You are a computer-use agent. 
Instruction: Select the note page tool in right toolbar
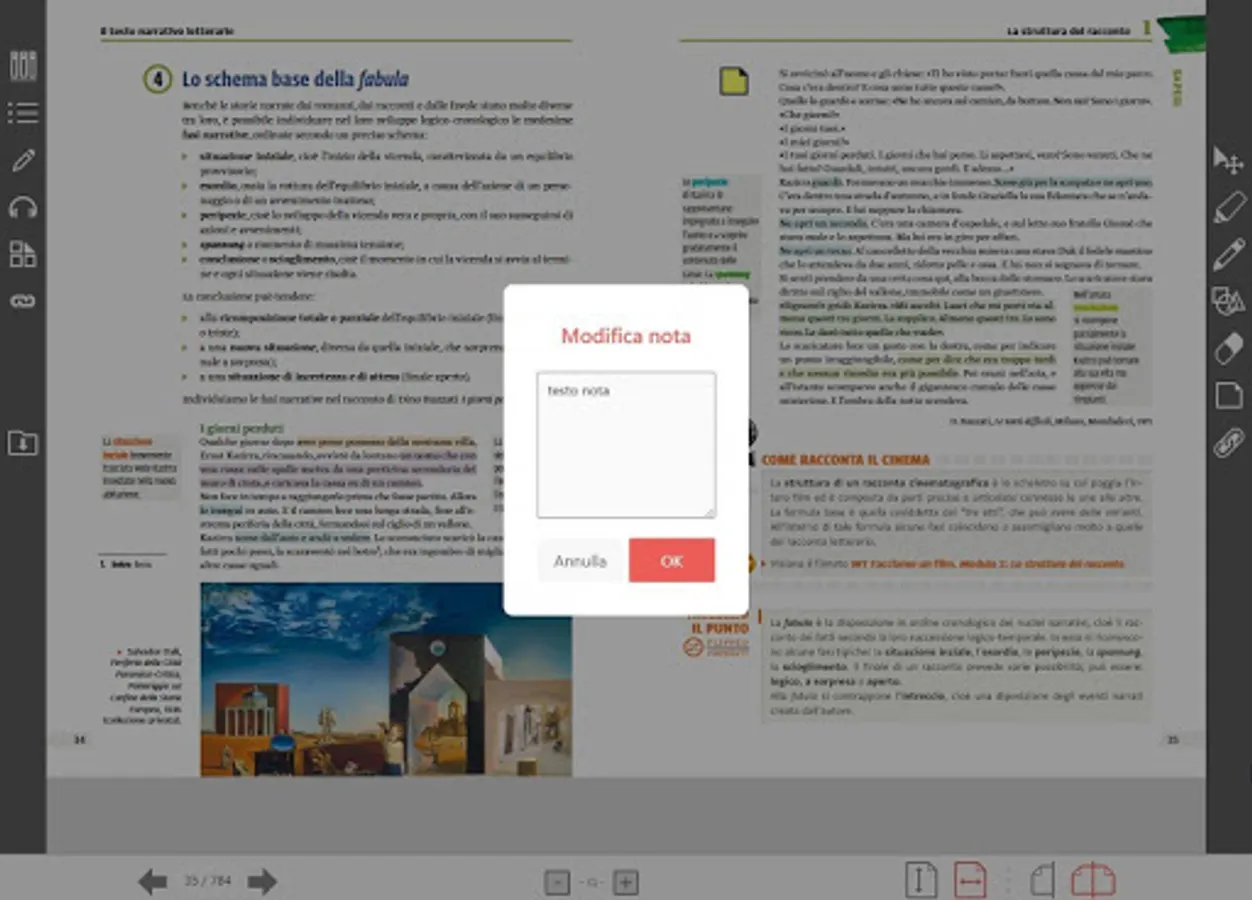1228,395
